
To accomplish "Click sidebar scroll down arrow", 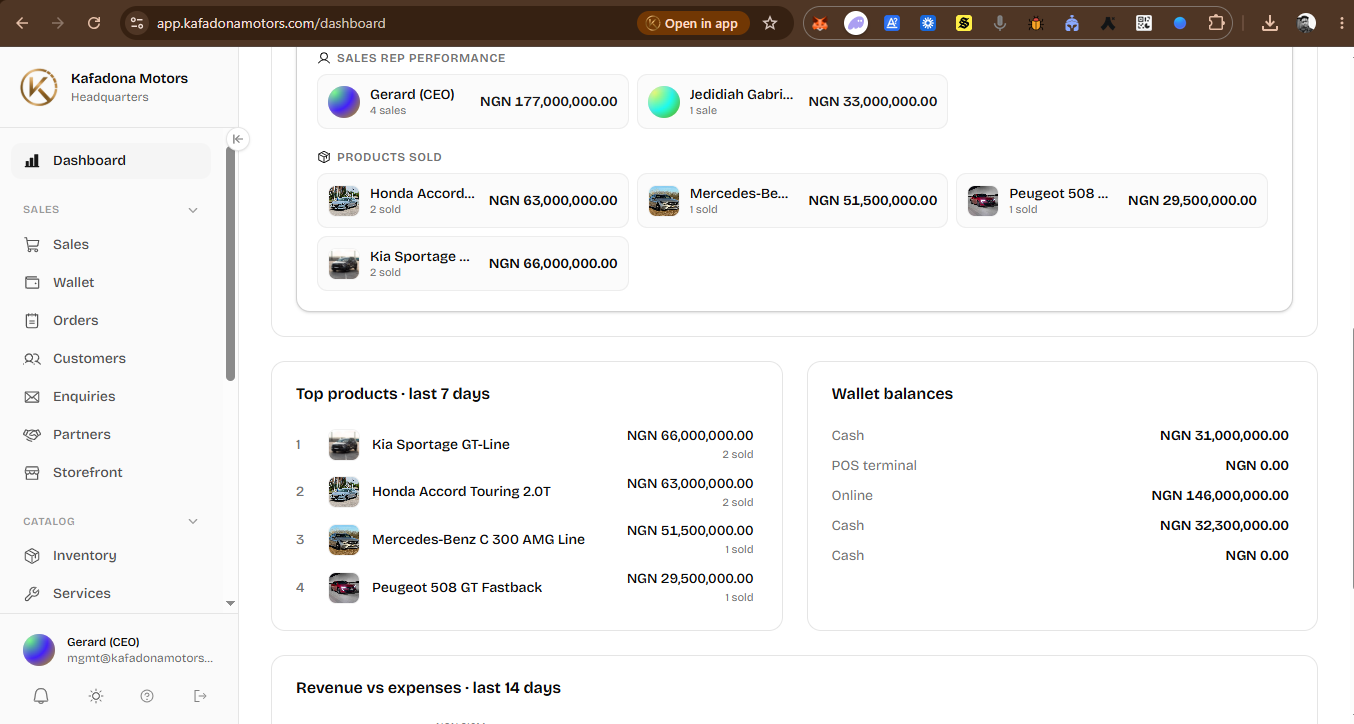I will point(231,603).
